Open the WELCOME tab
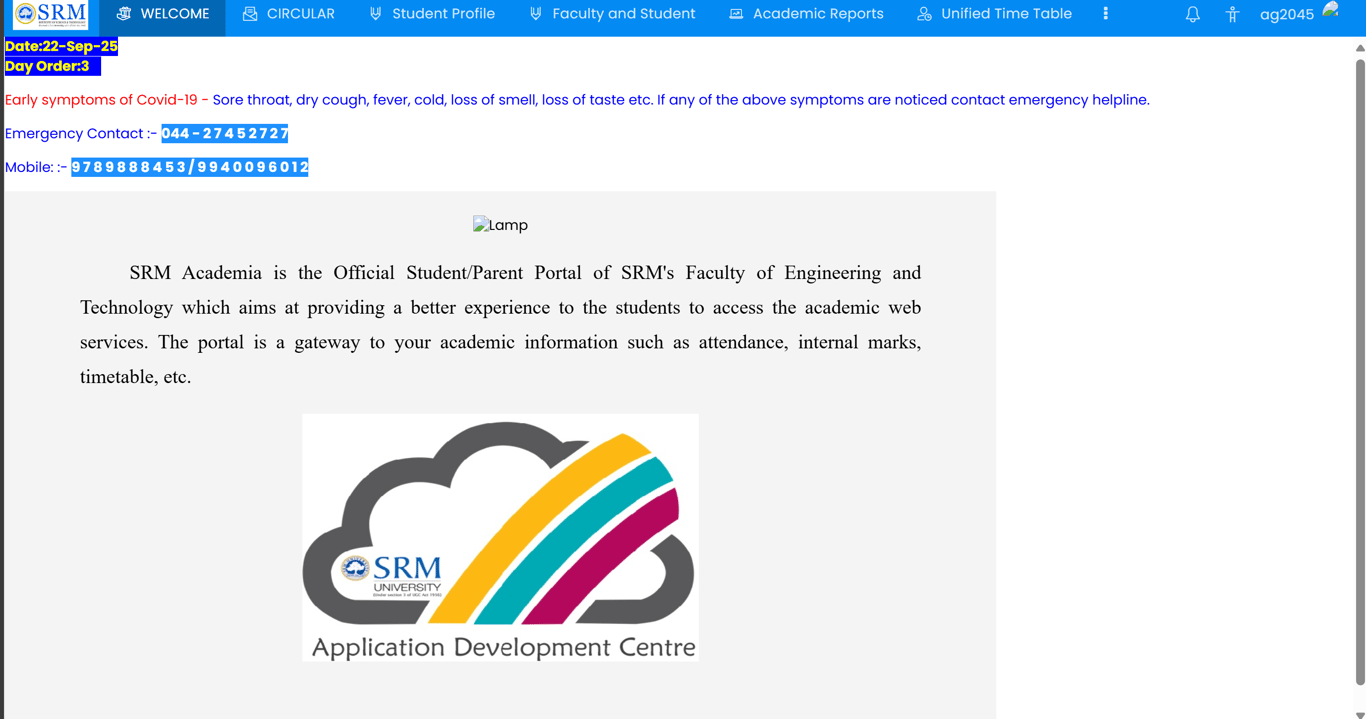Screen dimensions: 1366x719 coord(162,15)
